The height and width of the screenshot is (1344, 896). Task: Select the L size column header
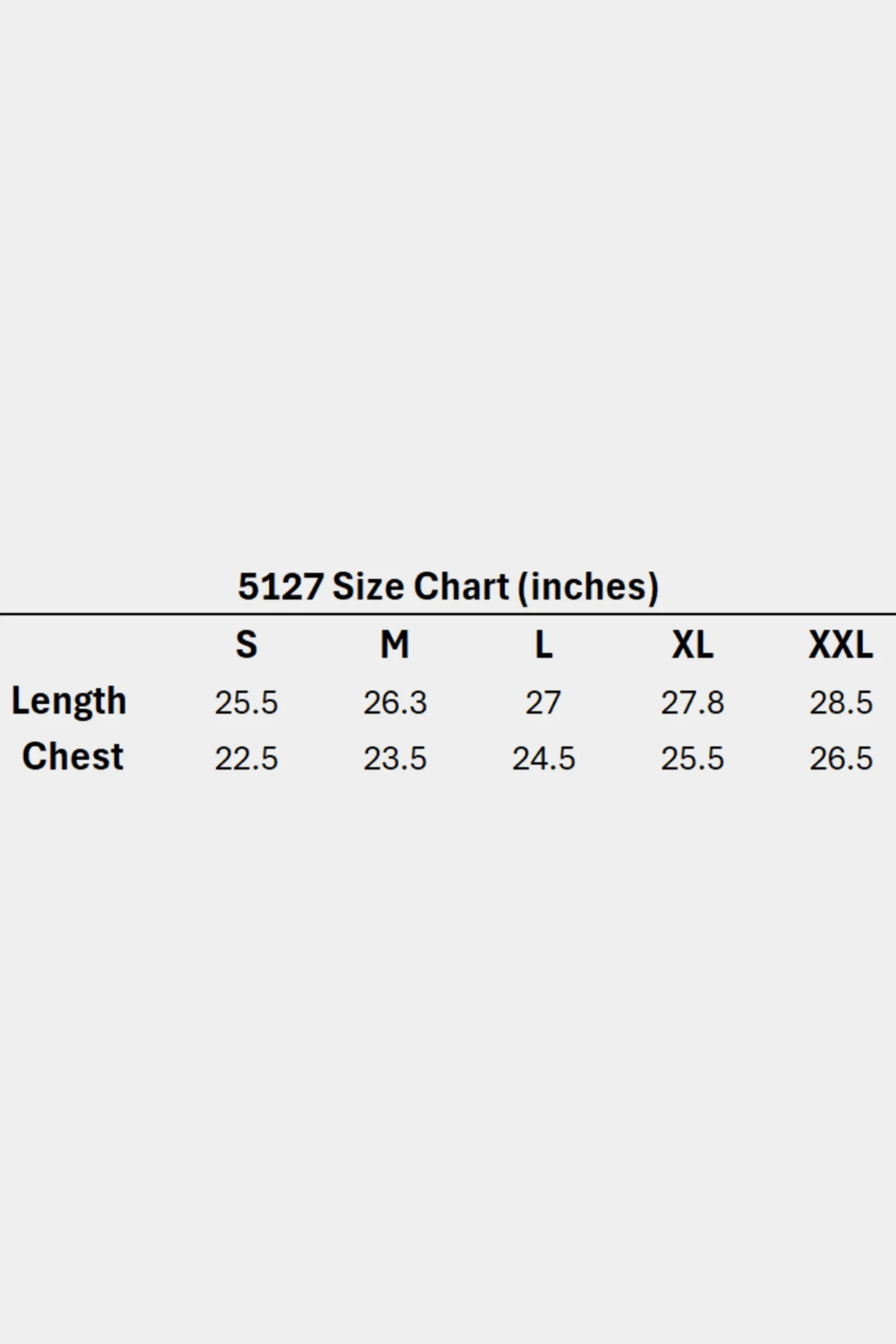point(543,645)
